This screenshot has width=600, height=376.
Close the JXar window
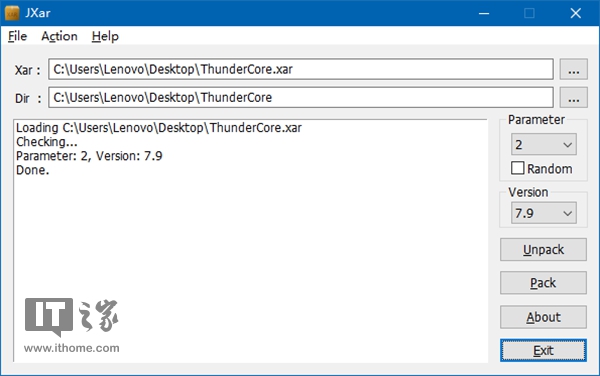[x=576, y=13]
